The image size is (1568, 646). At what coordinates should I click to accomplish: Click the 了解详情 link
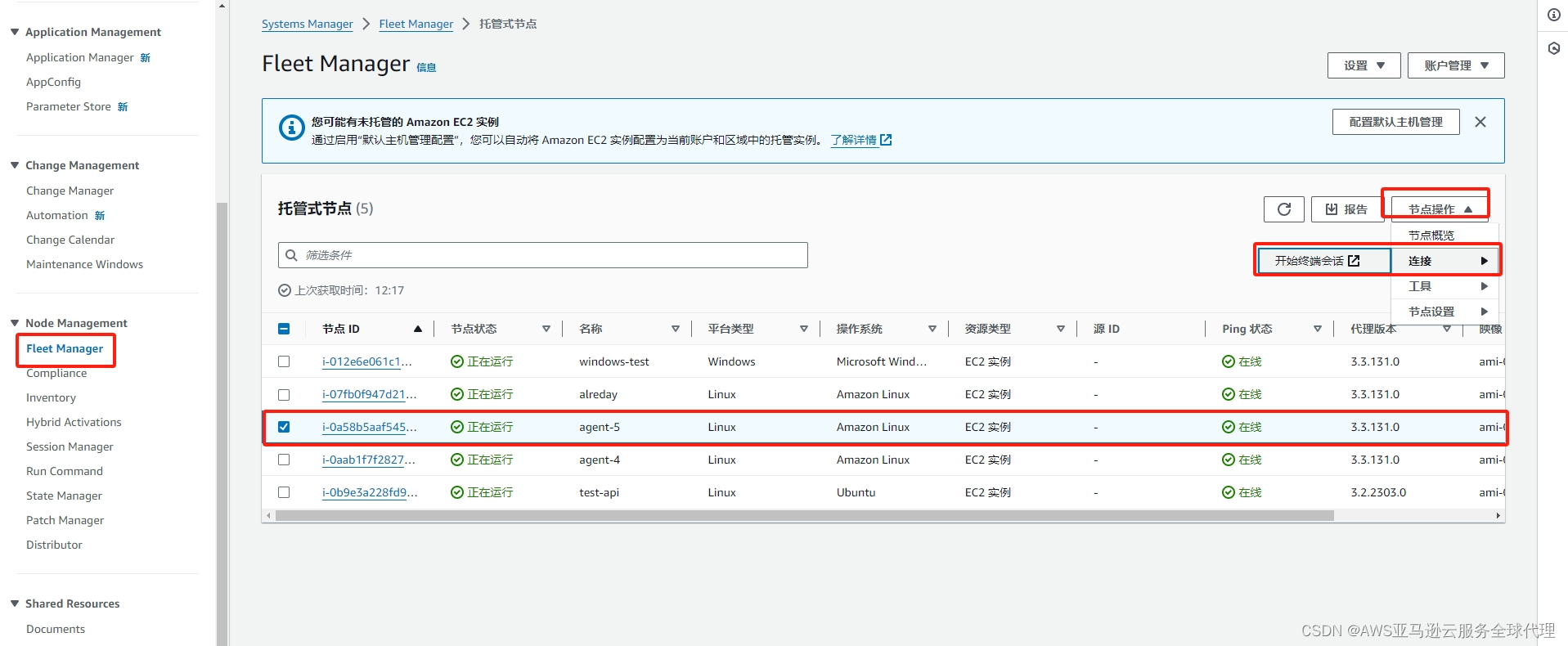[x=853, y=140]
